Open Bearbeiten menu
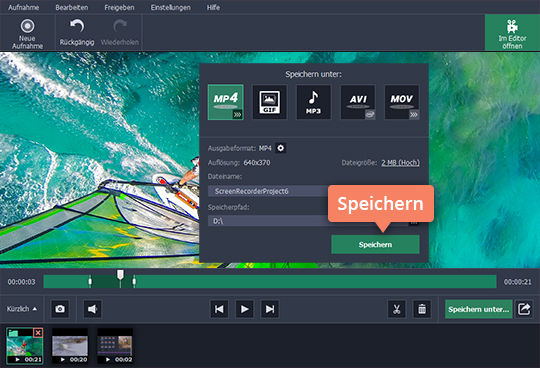Viewport: 540px width, 368px height. pos(72,7)
